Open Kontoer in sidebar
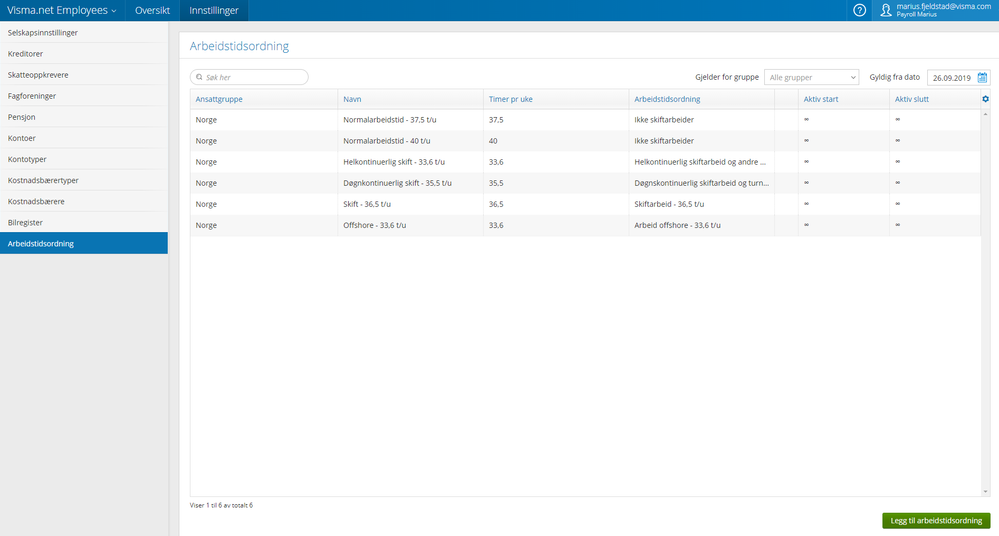Viewport: 999px width, 536px height. pos(83,138)
